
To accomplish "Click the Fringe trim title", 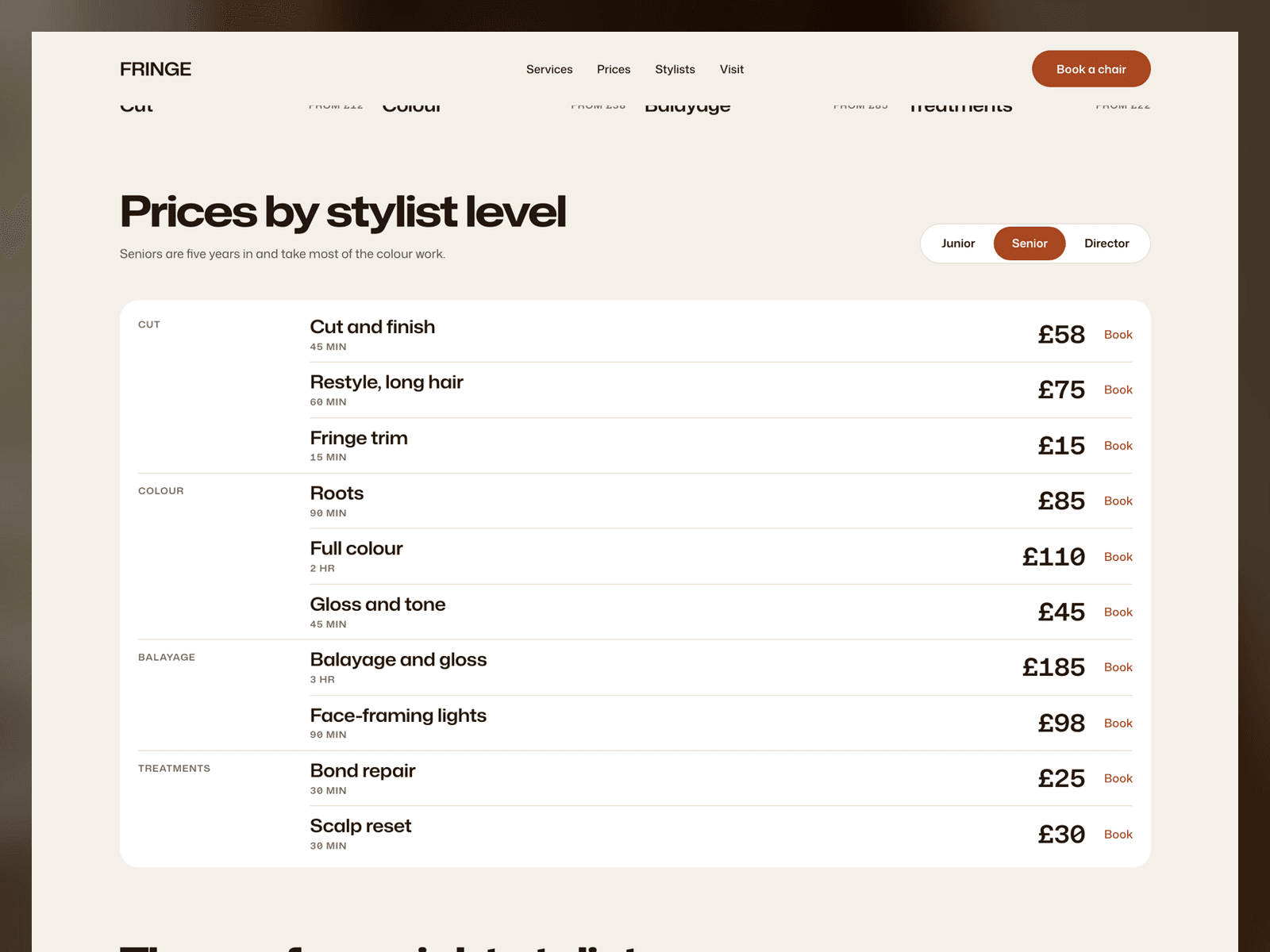I will 359,438.
